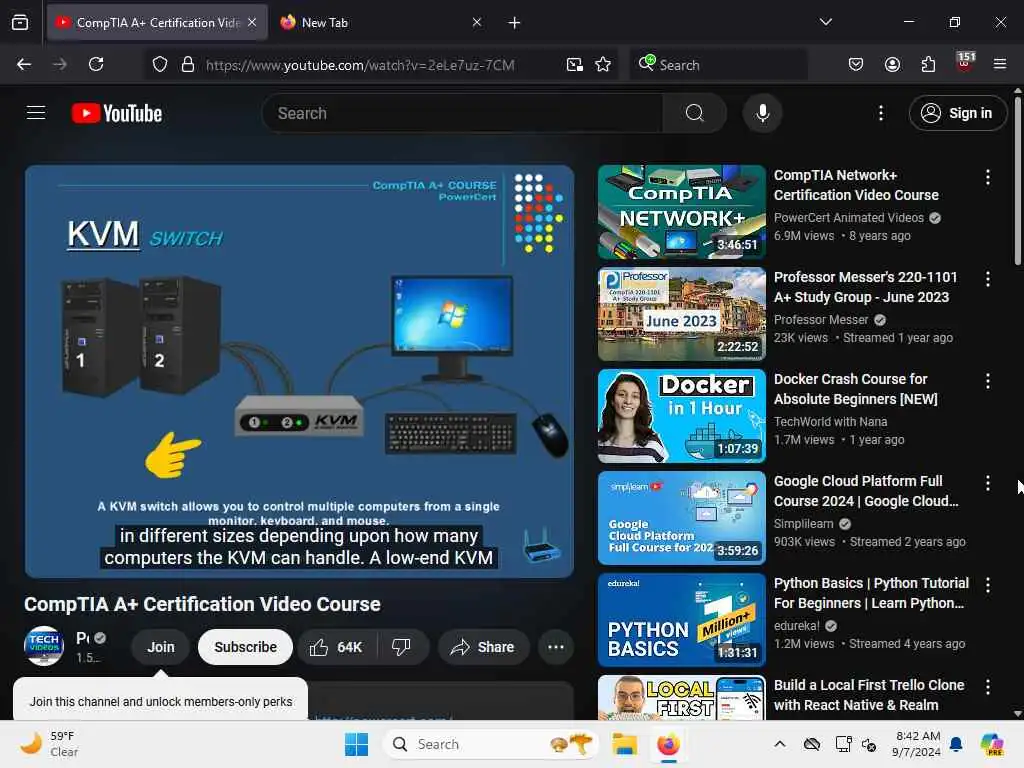Image resolution: width=1024 pixels, height=768 pixels.
Task: Open options for Docker Crash Course video
Action: [x=987, y=381]
